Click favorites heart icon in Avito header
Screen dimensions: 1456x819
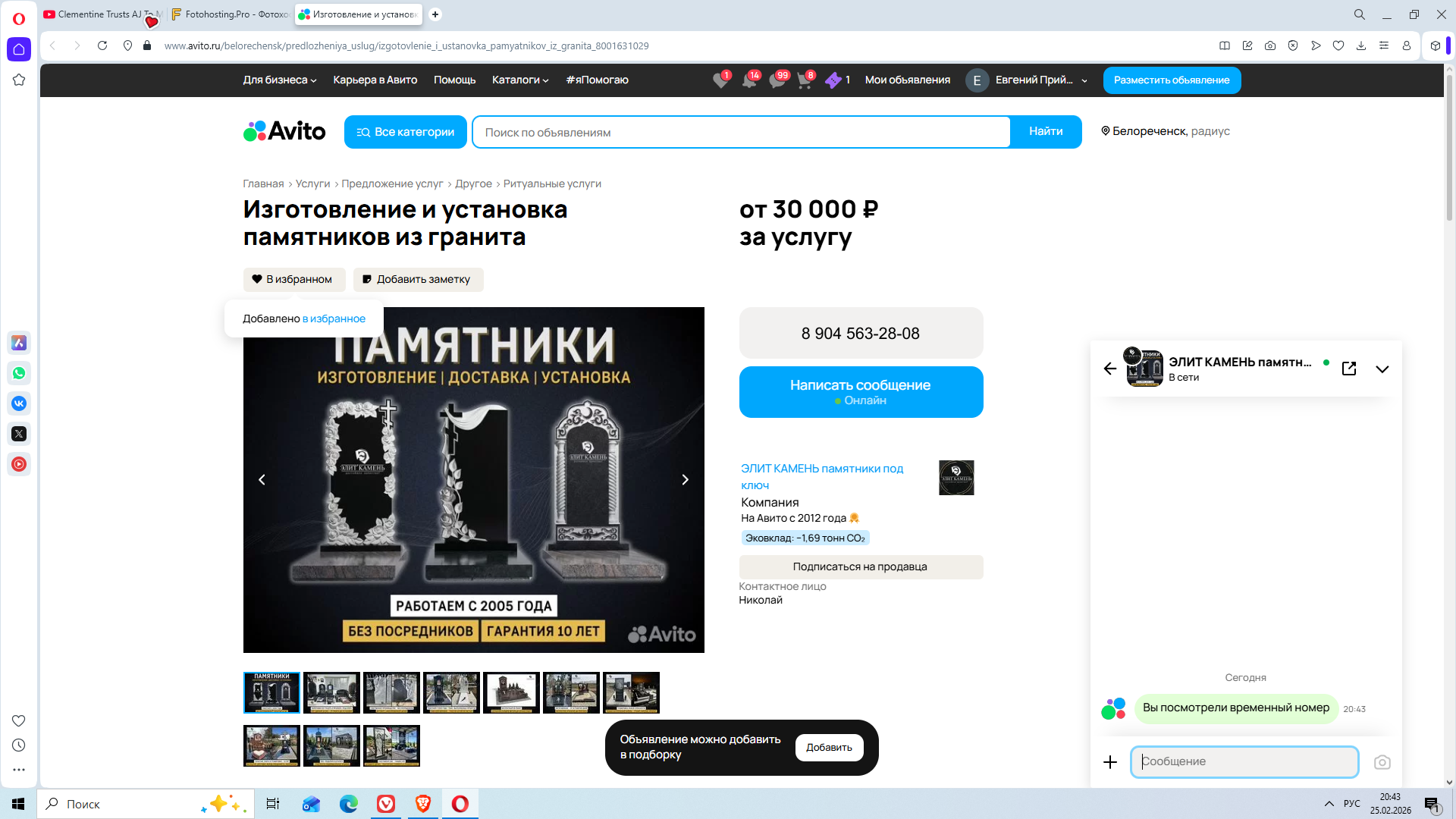(x=720, y=80)
